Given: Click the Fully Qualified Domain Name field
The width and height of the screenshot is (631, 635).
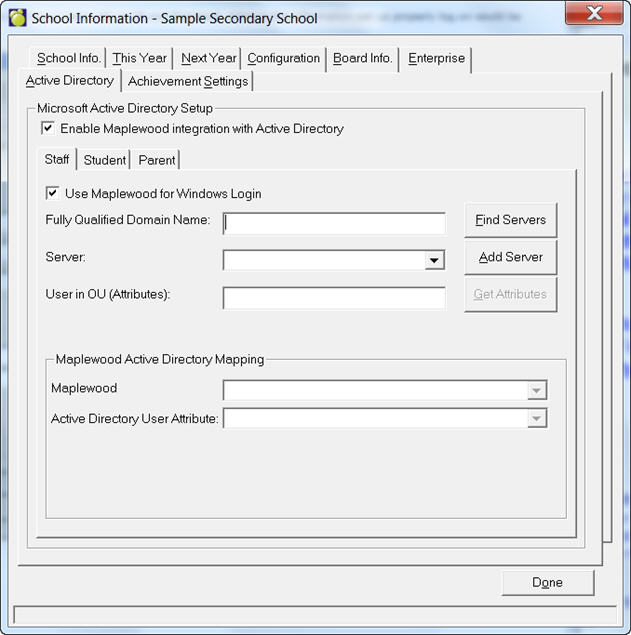Looking at the screenshot, I should [334, 222].
